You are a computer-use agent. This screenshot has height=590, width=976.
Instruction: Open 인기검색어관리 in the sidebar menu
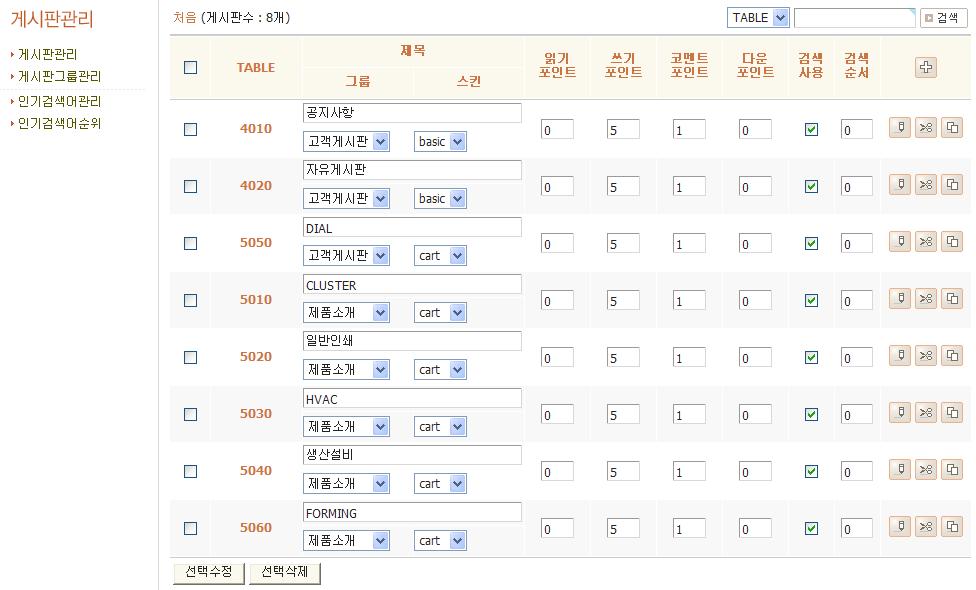(59, 101)
